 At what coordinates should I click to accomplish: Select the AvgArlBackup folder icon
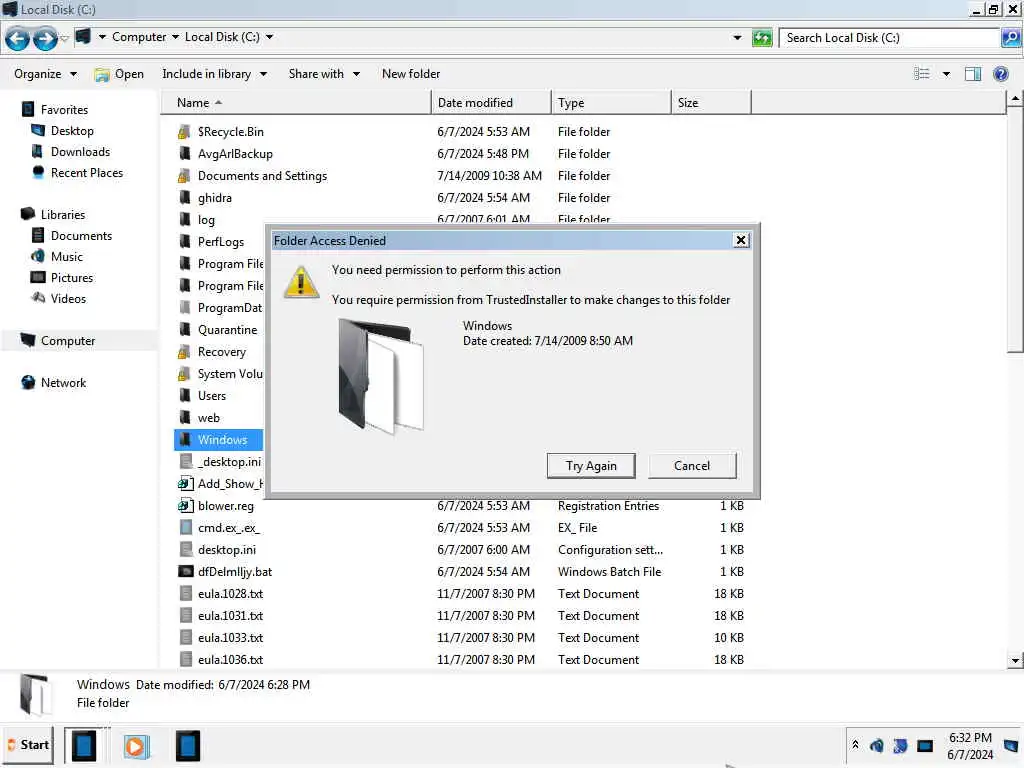click(x=185, y=154)
